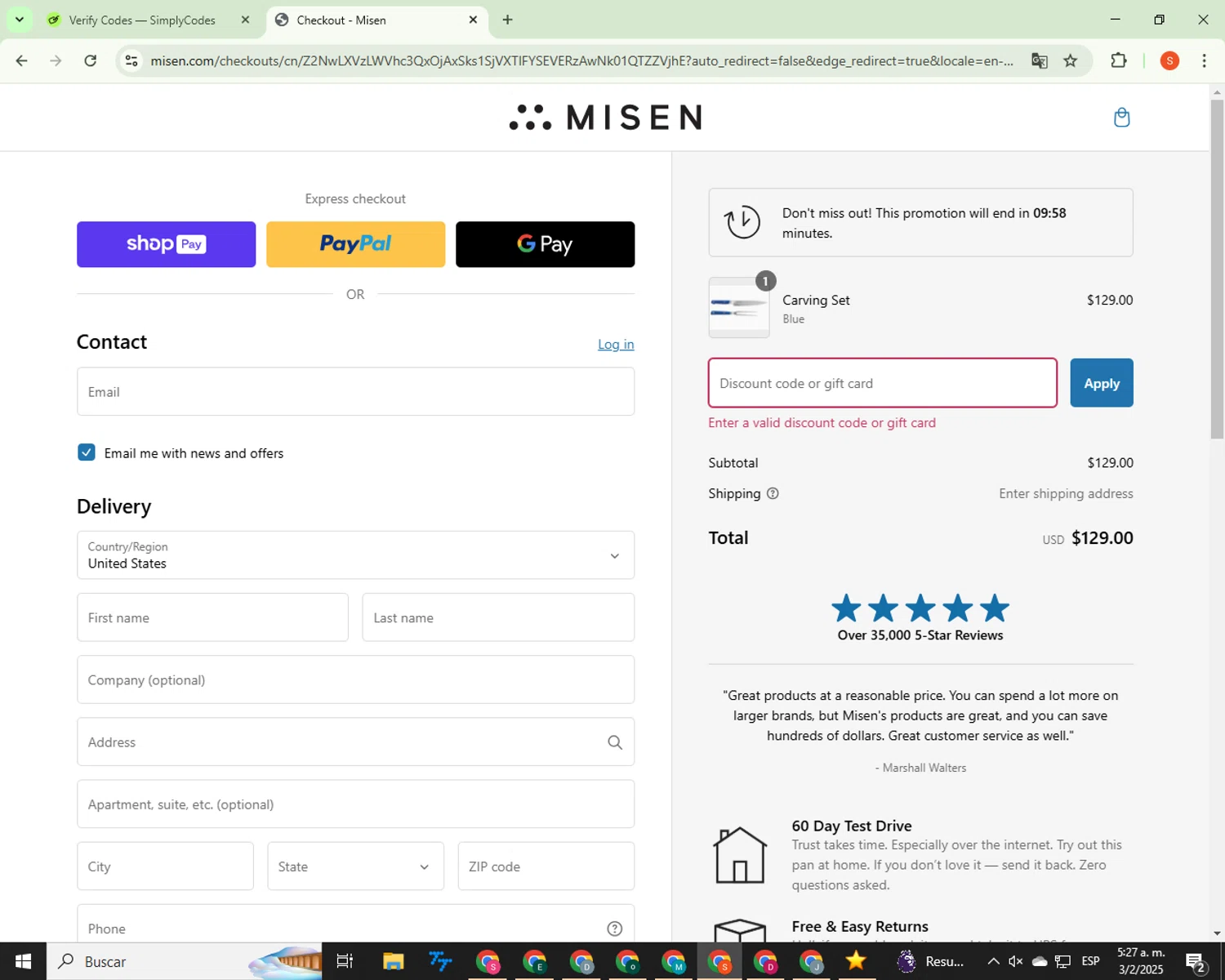This screenshot has height=980, width=1225.
Task: Open Task View on the taskbar
Action: [345, 961]
